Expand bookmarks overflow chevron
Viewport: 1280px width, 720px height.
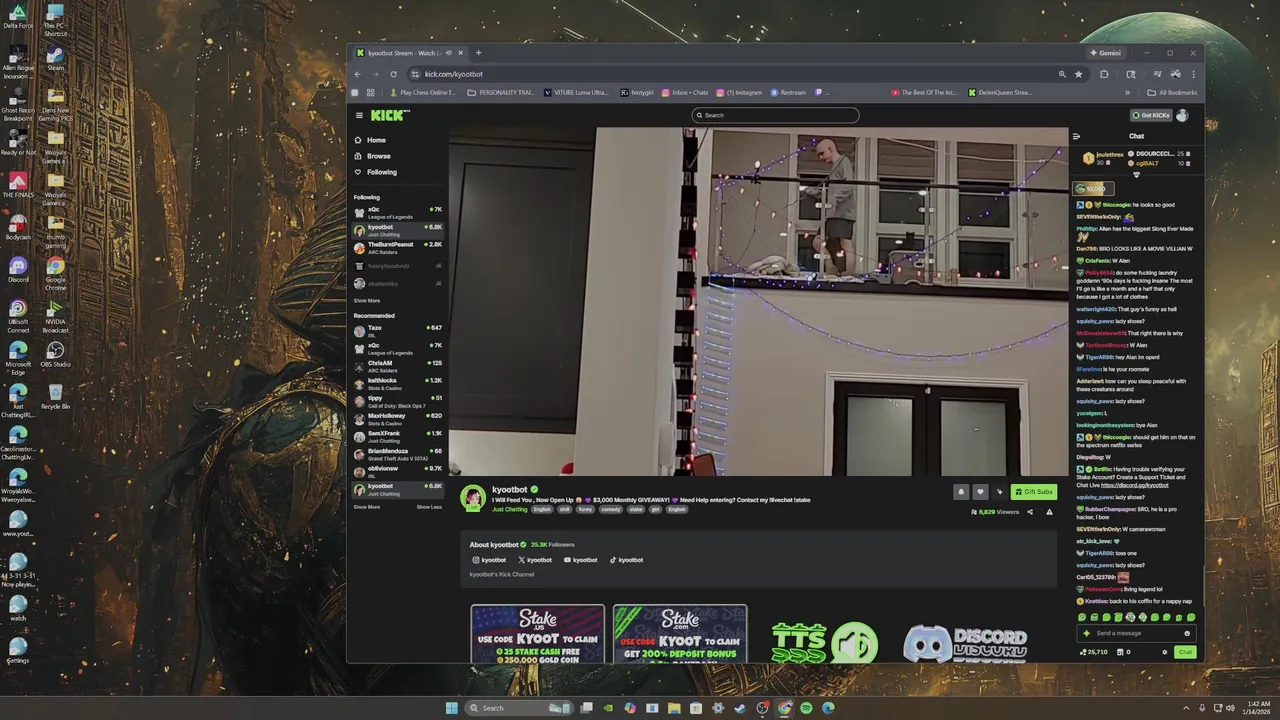coord(1127,92)
